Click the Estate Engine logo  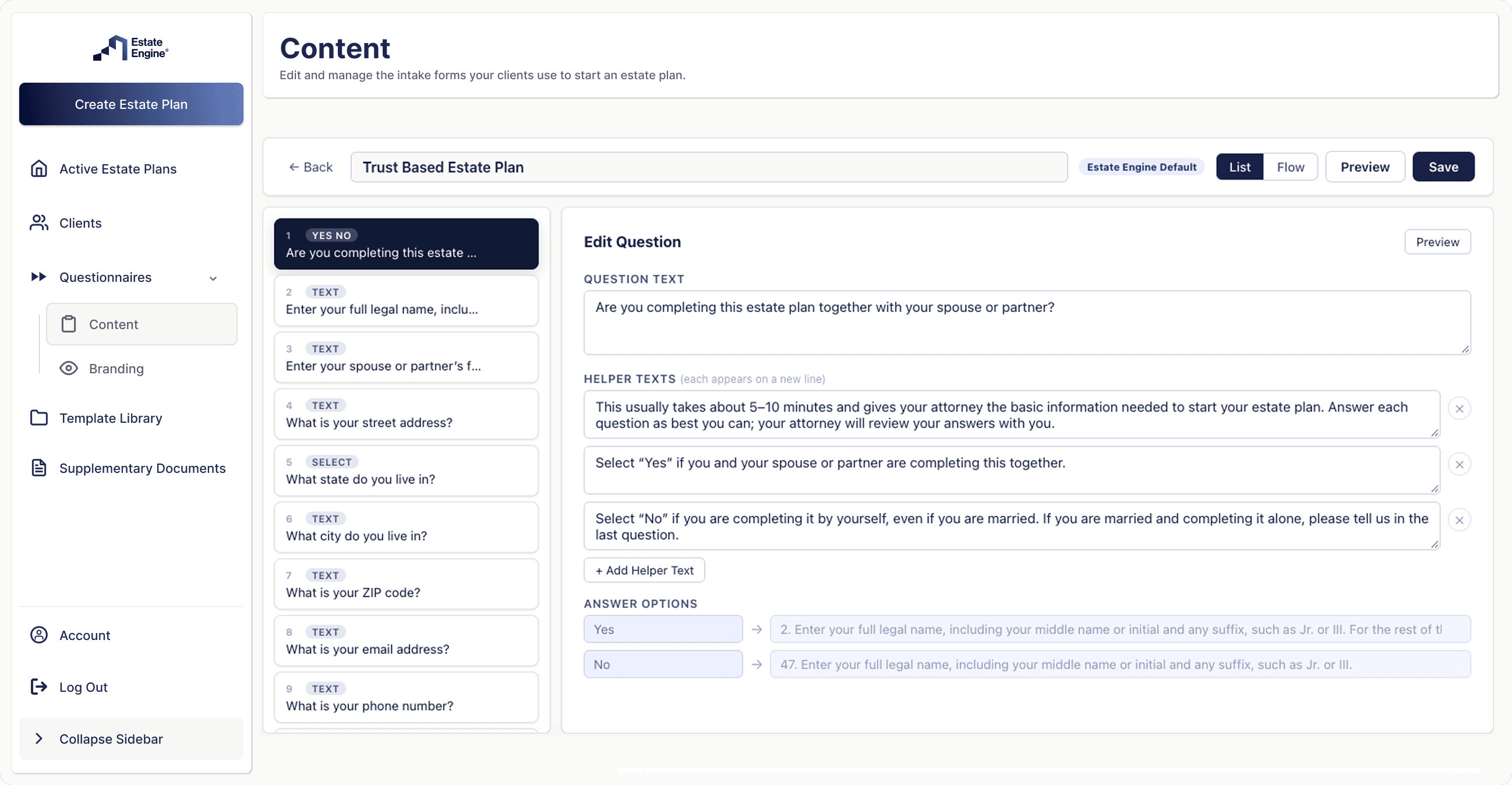pos(131,48)
